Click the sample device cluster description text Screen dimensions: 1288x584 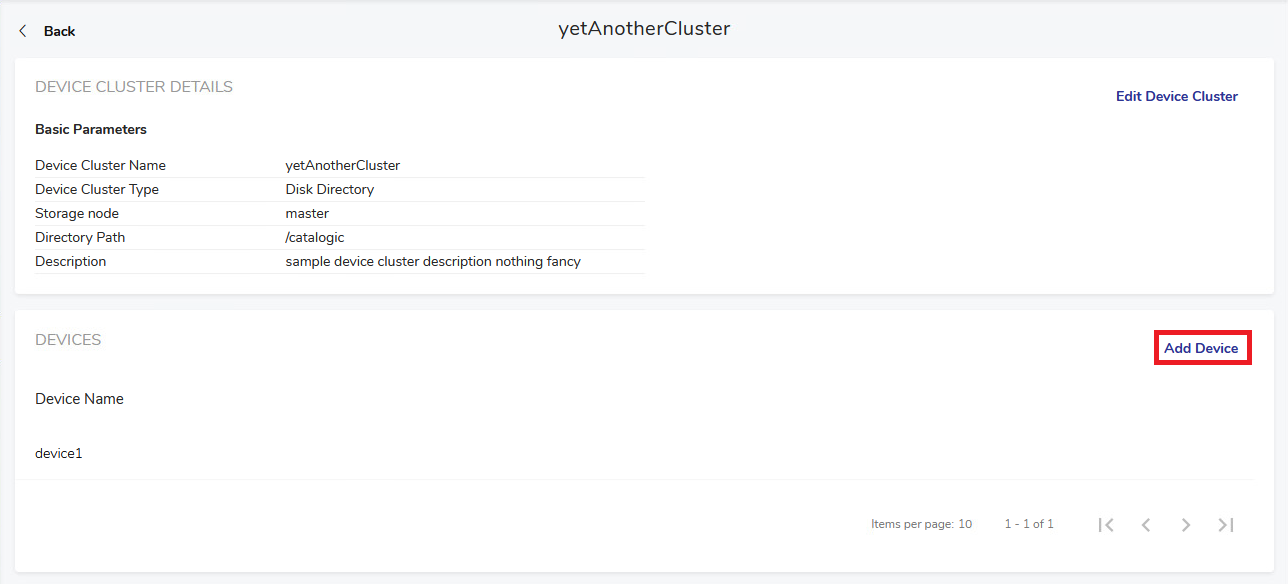[x=432, y=261]
